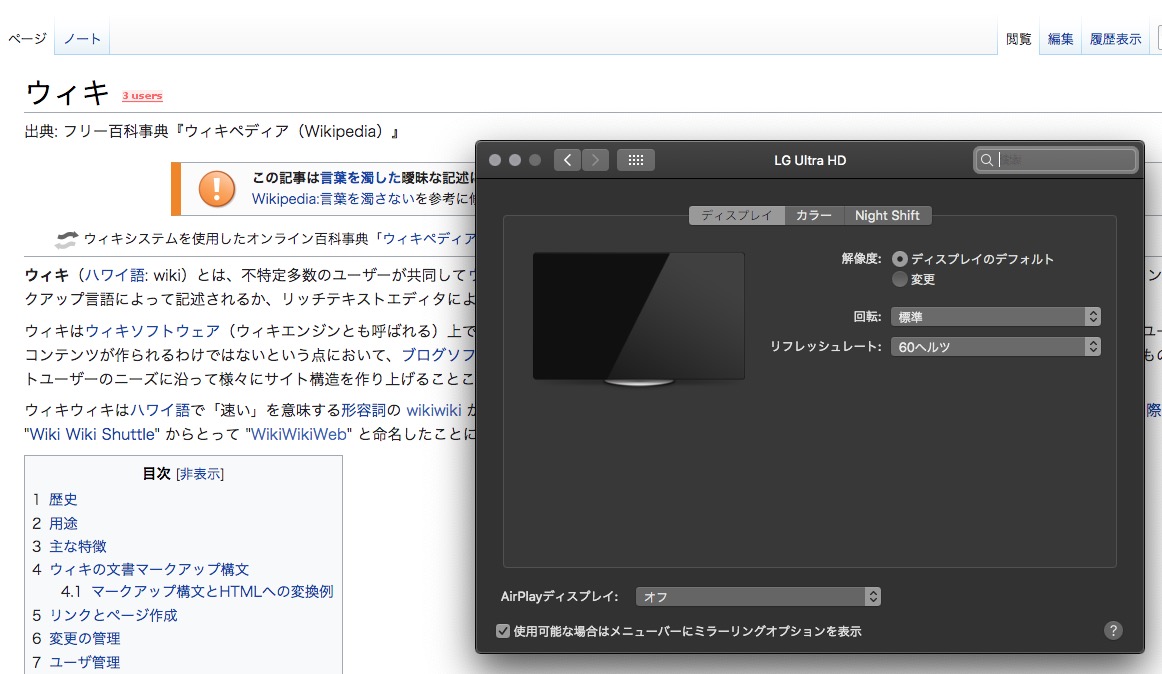Viewport: 1162px width, 674px height.
Task: Jump to subsection 4.1 マークアップ構文とHTMLへの変換例
Action: [212, 592]
